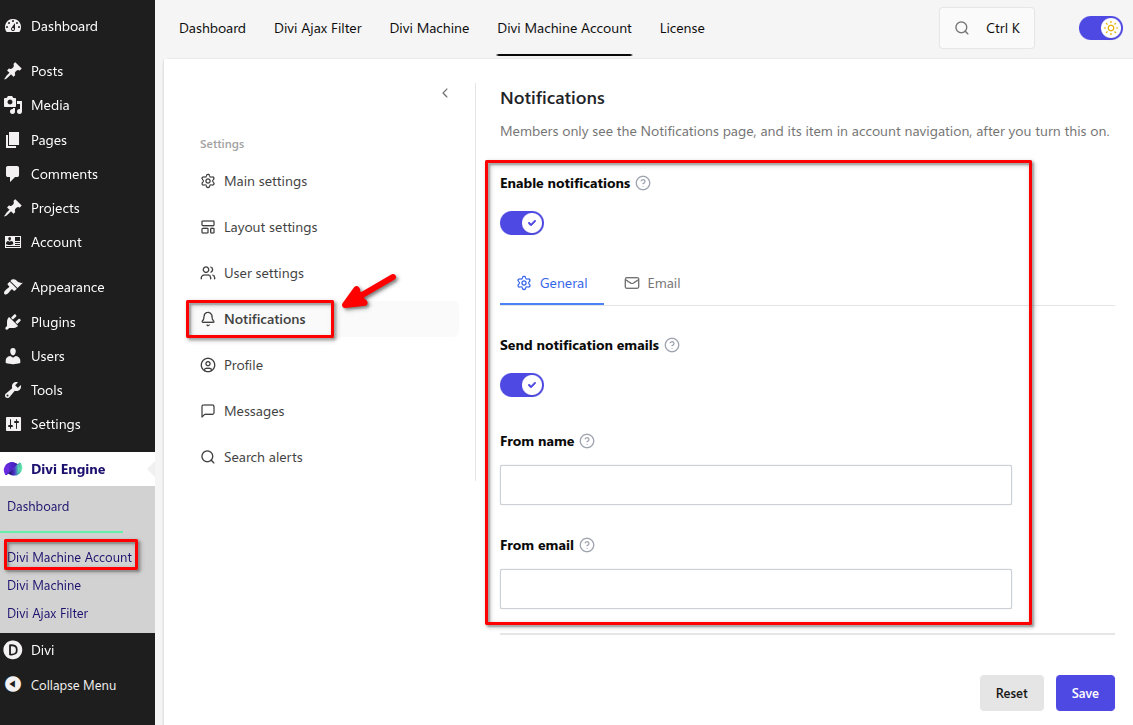Viewport: 1133px width, 725px height.
Task: Toggle the light/dark mode switch
Action: coord(1100,28)
